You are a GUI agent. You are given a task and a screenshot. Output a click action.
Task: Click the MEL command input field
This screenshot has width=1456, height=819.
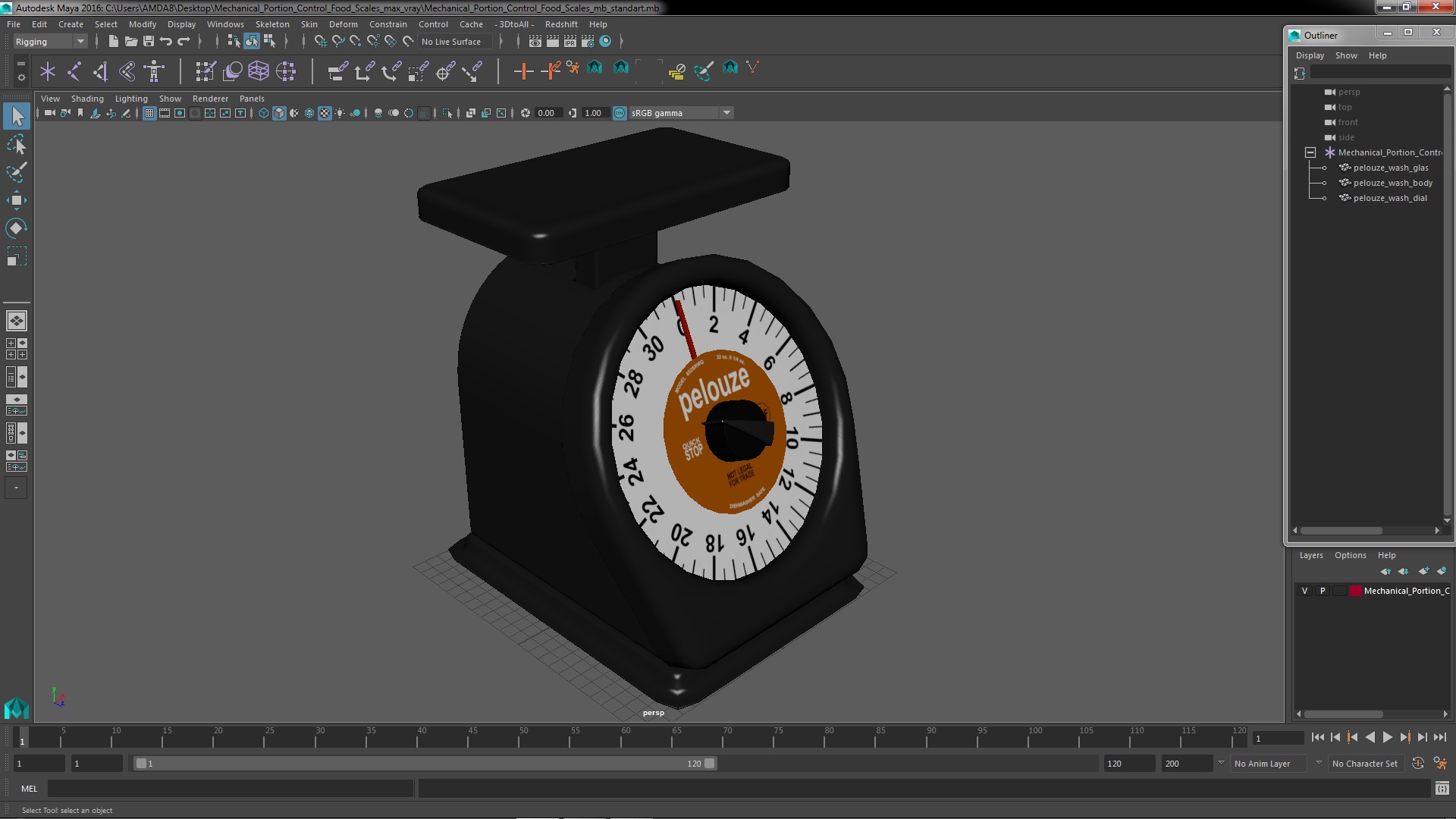231,789
